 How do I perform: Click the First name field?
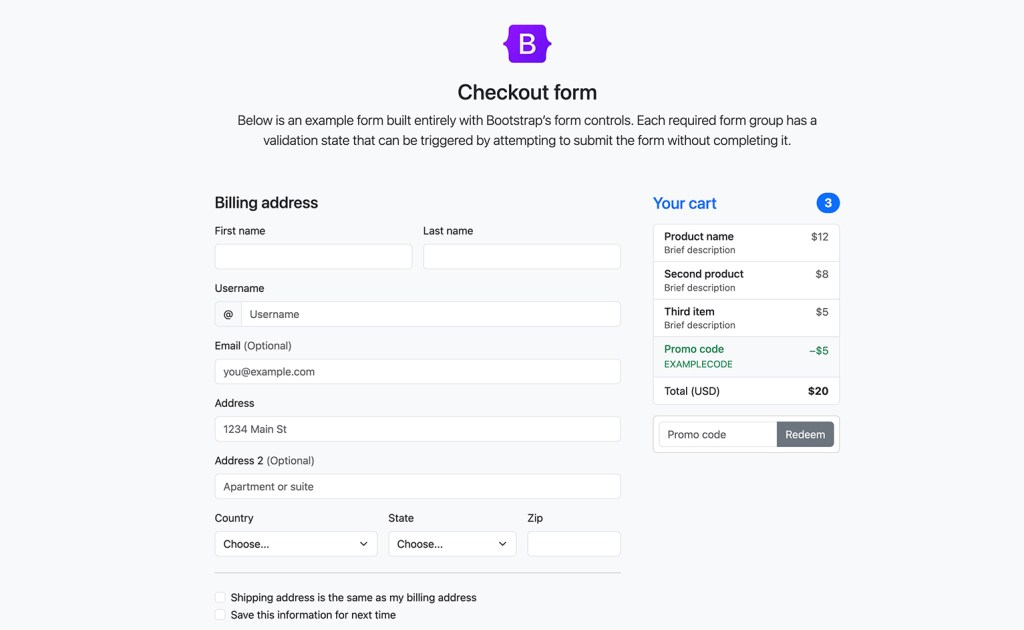pyautogui.click(x=313, y=256)
